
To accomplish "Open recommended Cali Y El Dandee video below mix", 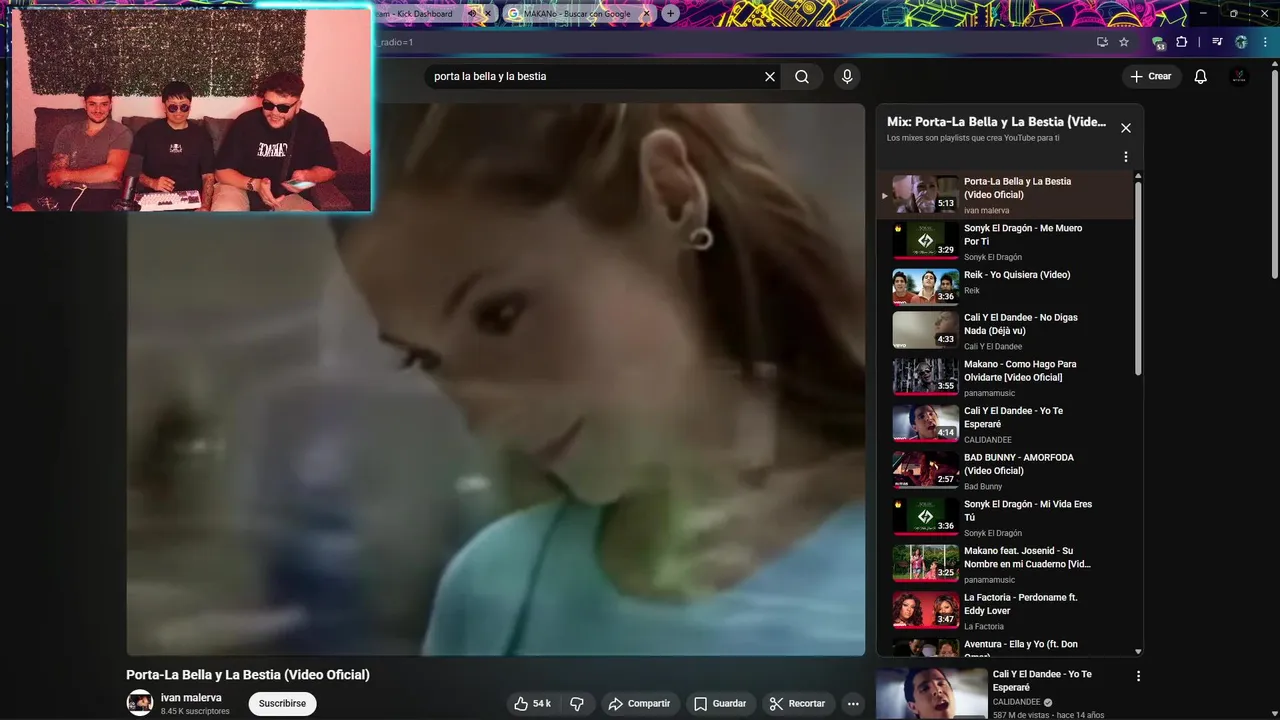I will (931, 693).
